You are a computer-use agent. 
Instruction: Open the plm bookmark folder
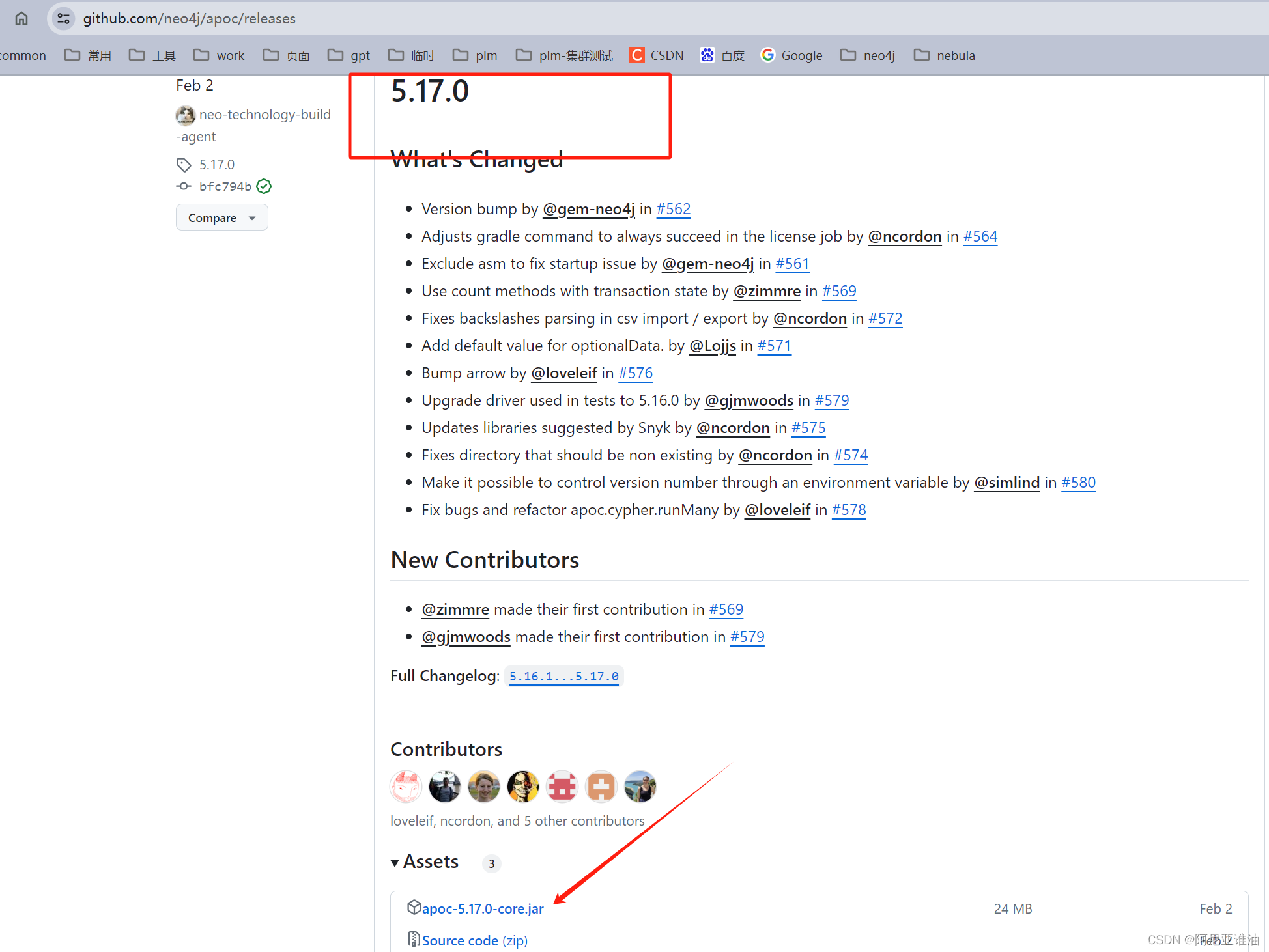pyautogui.click(x=475, y=55)
